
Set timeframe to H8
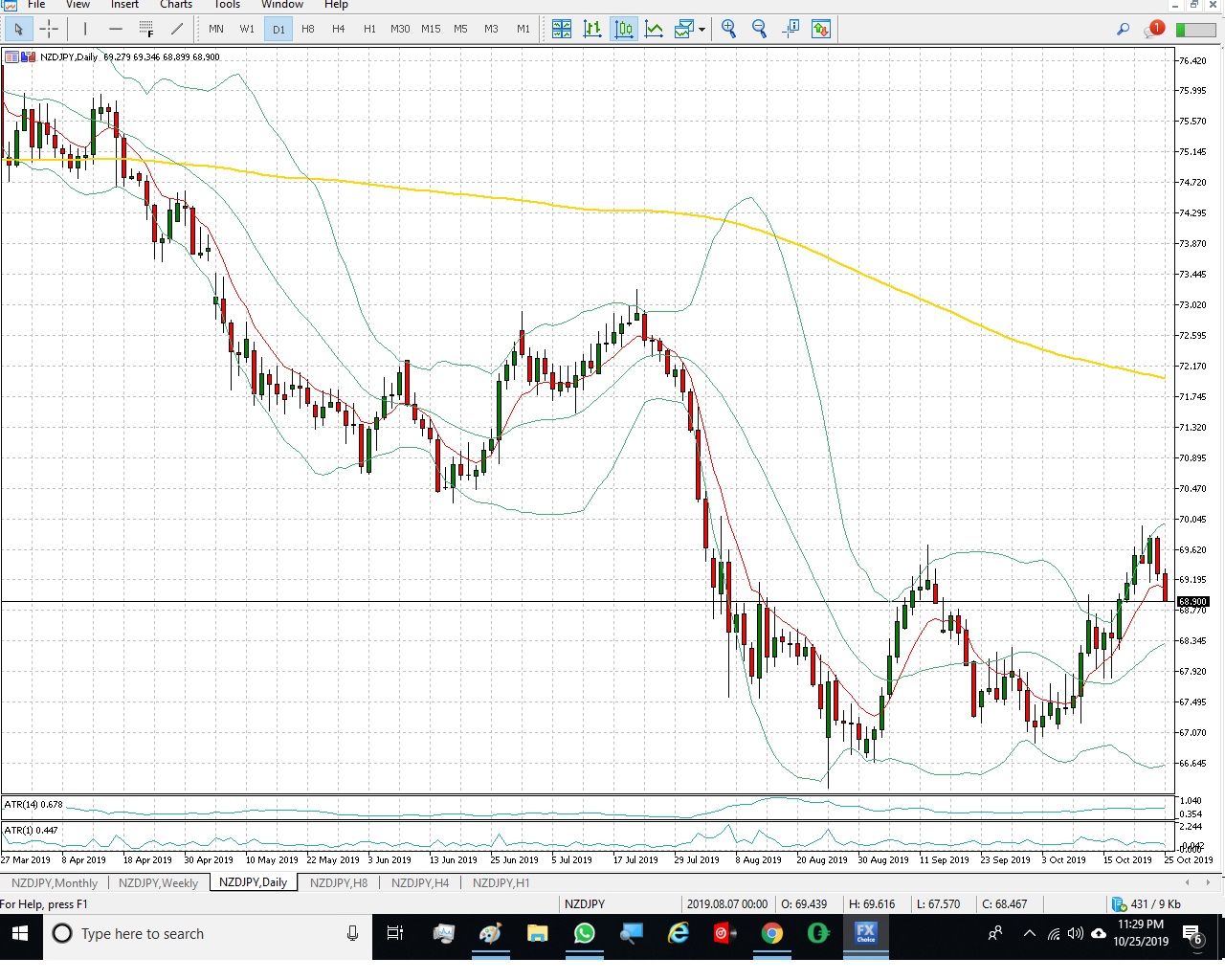tap(308, 29)
